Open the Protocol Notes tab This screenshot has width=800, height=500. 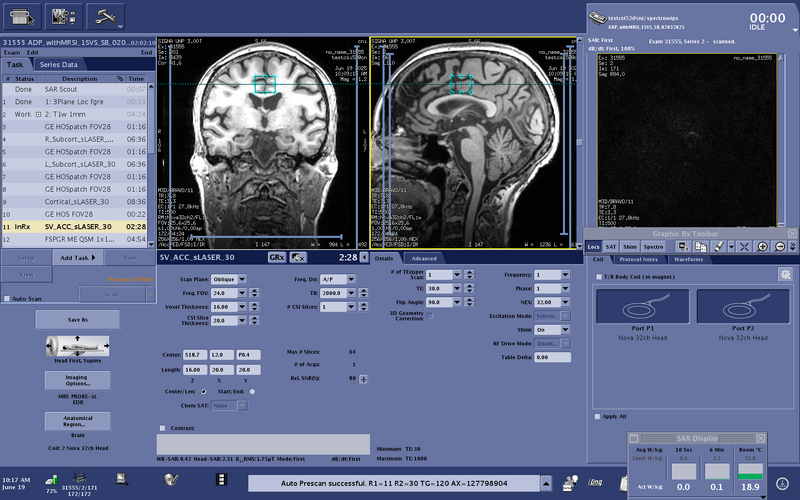(638, 259)
